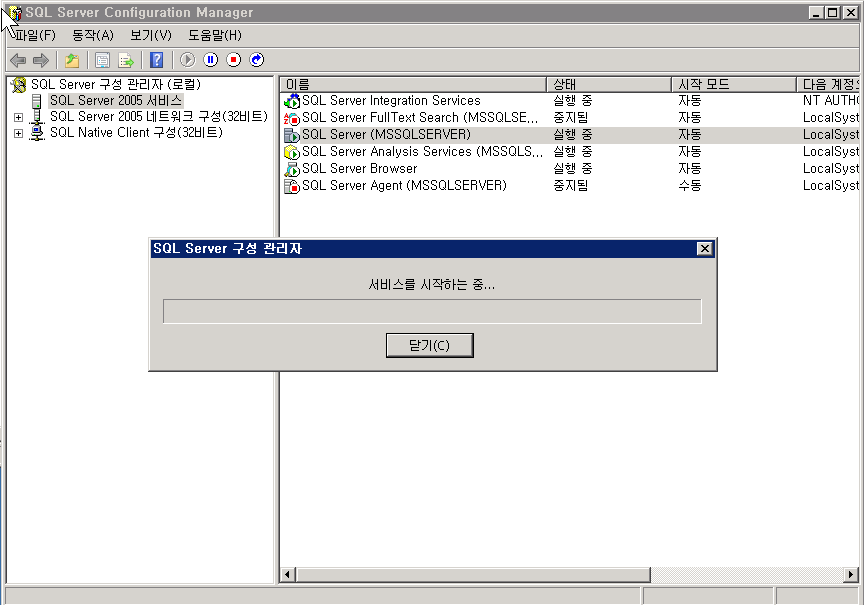Click the horizontal scrollbar right arrow
The image size is (864, 605).
(x=851, y=575)
